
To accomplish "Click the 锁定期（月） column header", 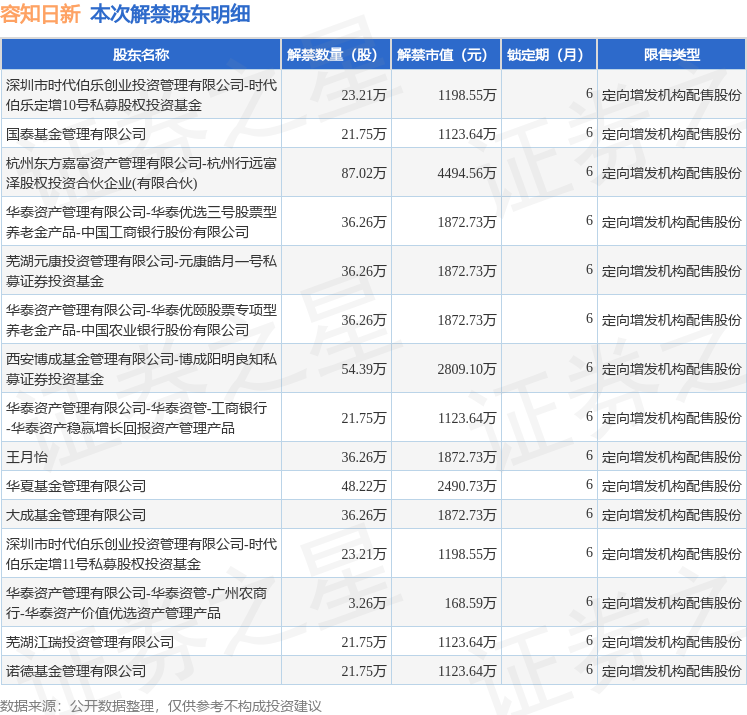I will (549, 55).
